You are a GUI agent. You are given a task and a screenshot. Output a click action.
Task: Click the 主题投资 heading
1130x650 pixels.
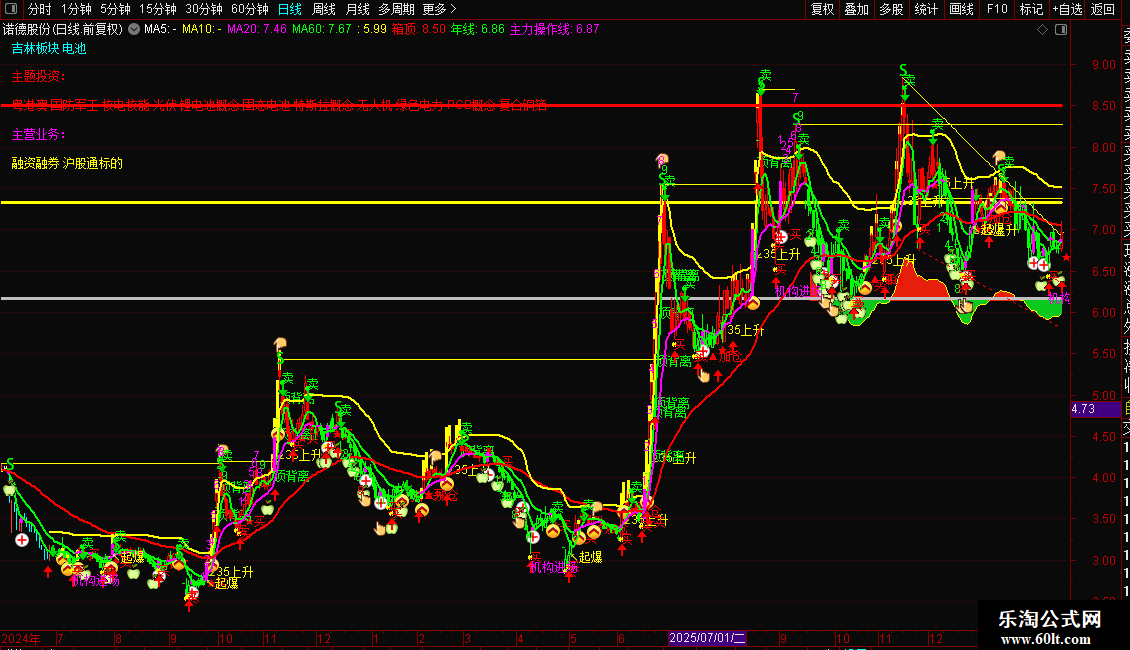tap(39, 76)
